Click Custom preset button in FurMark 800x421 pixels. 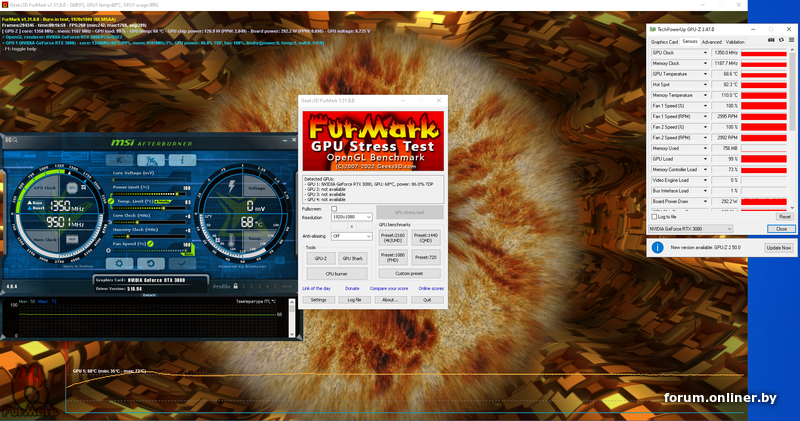pos(409,274)
